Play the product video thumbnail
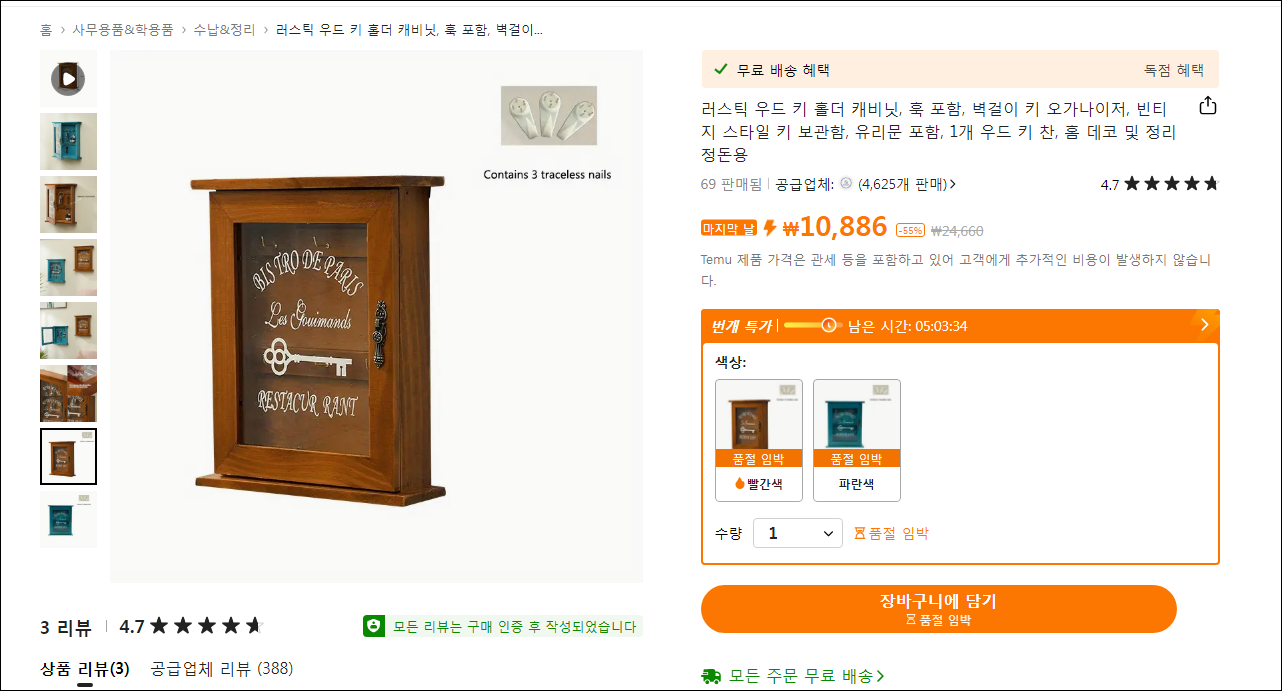1282x691 pixels. click(68, 78)
